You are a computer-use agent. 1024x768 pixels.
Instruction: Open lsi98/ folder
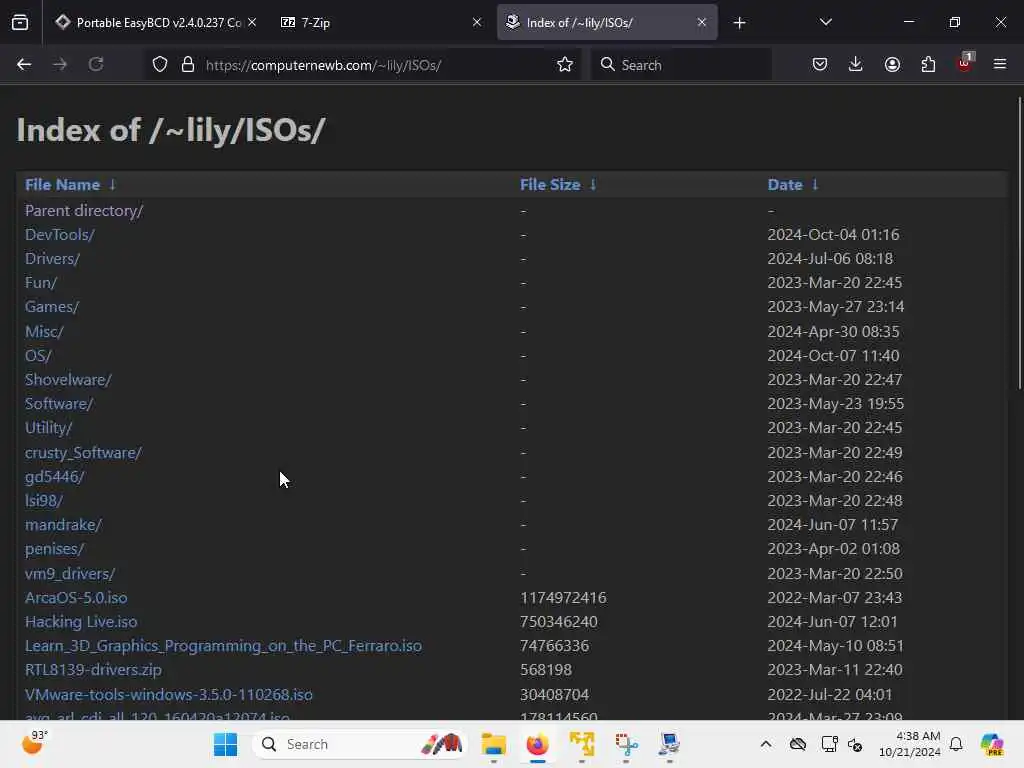44,501
